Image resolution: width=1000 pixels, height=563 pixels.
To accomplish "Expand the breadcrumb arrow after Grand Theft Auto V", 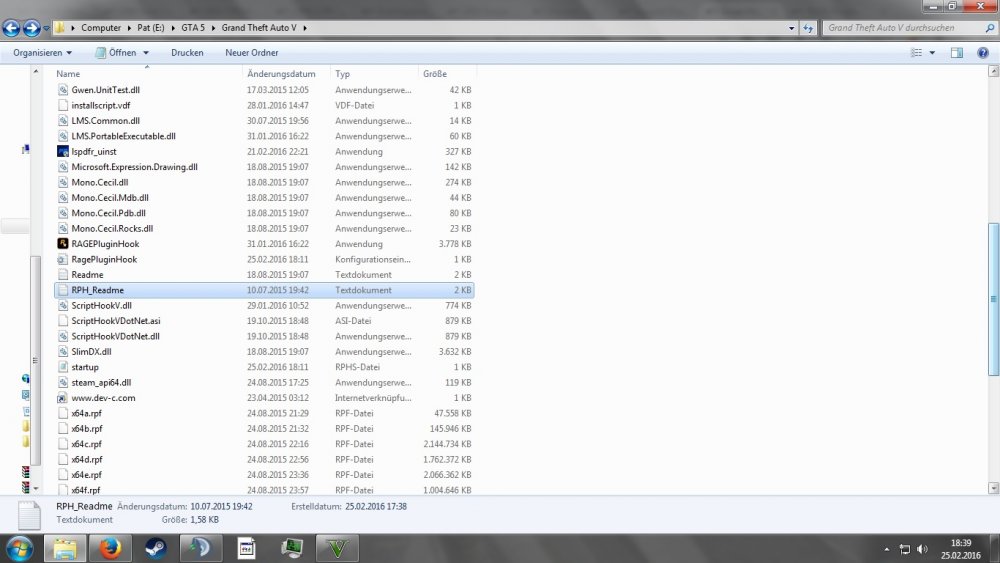I will pos(305,28).
